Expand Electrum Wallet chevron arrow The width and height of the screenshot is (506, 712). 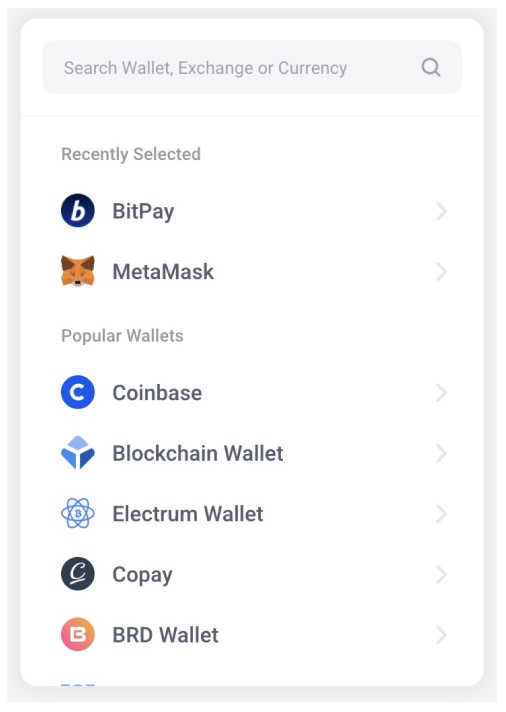click(441, 514)
